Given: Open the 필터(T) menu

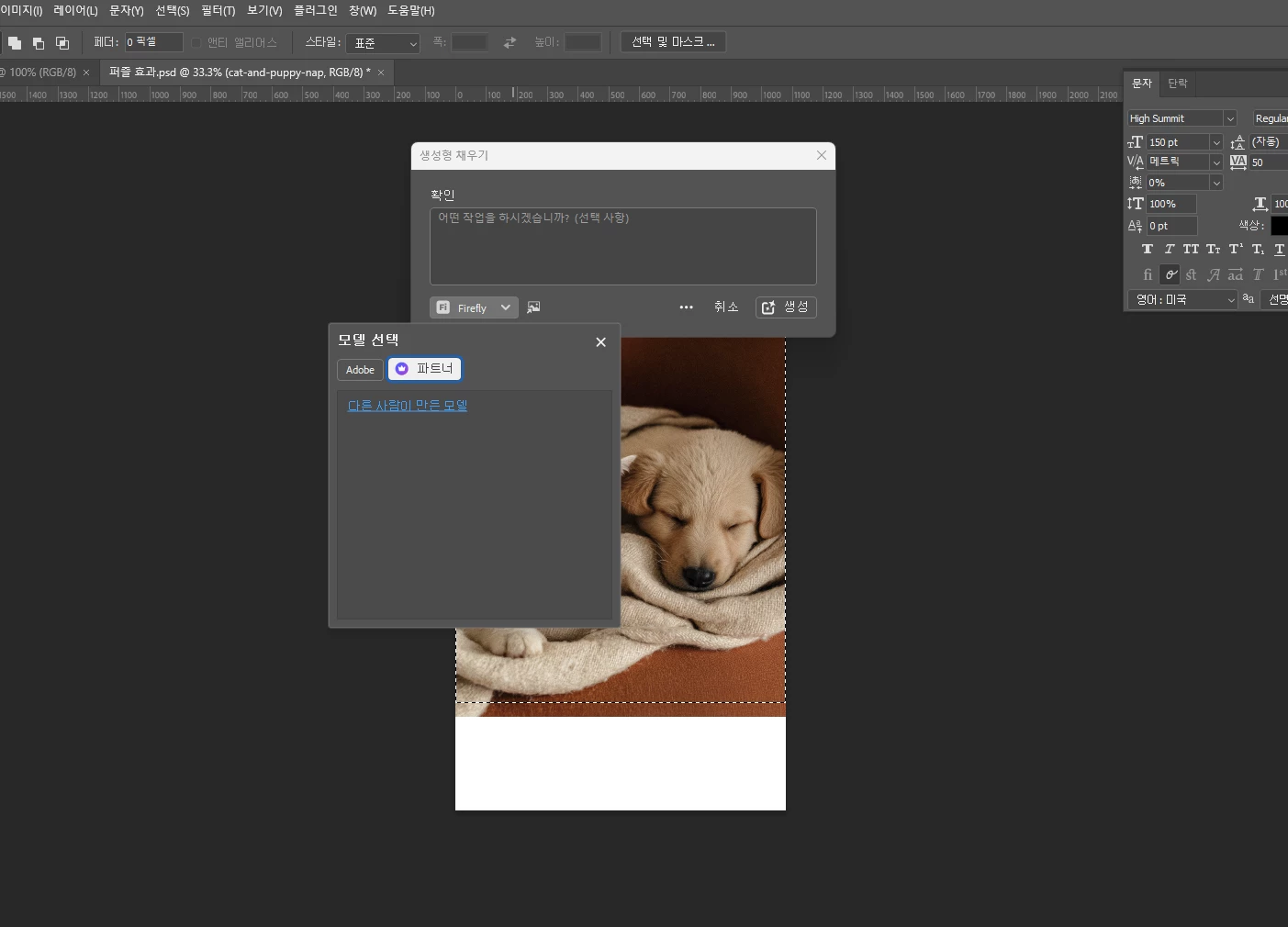Looking at the screenshot, I should pyautogui.click(x=218, y=10).
